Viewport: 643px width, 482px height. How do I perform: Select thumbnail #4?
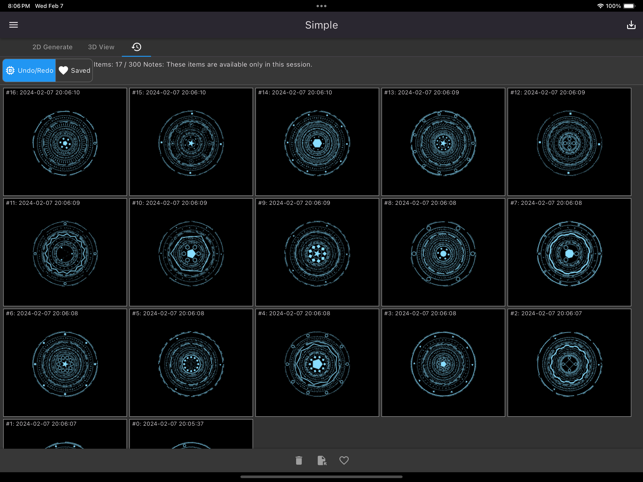pyautogui.click(x=317, y=363)
